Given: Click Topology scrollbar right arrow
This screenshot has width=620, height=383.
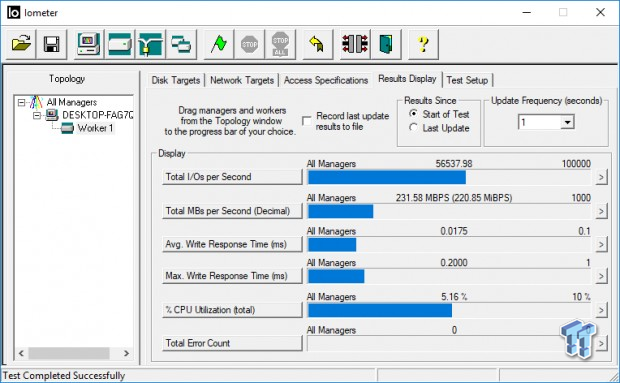Looking at the screenshot, I should (x=127, y=353).
